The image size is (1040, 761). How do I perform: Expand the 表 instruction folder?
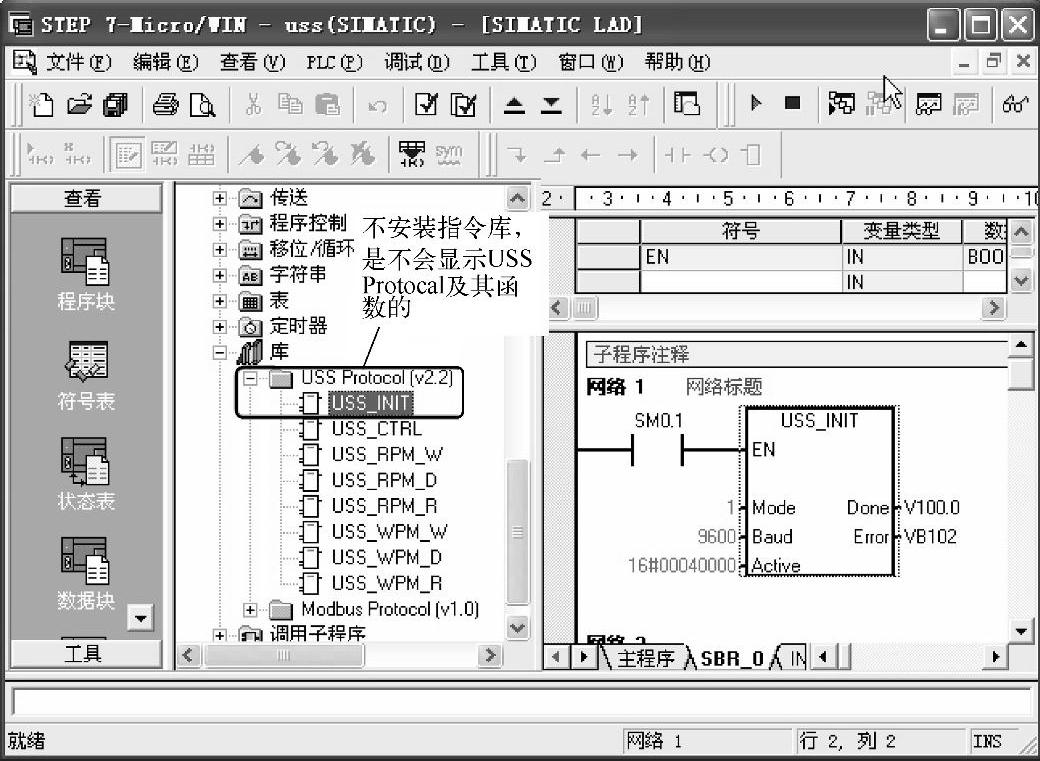point(220,301)
